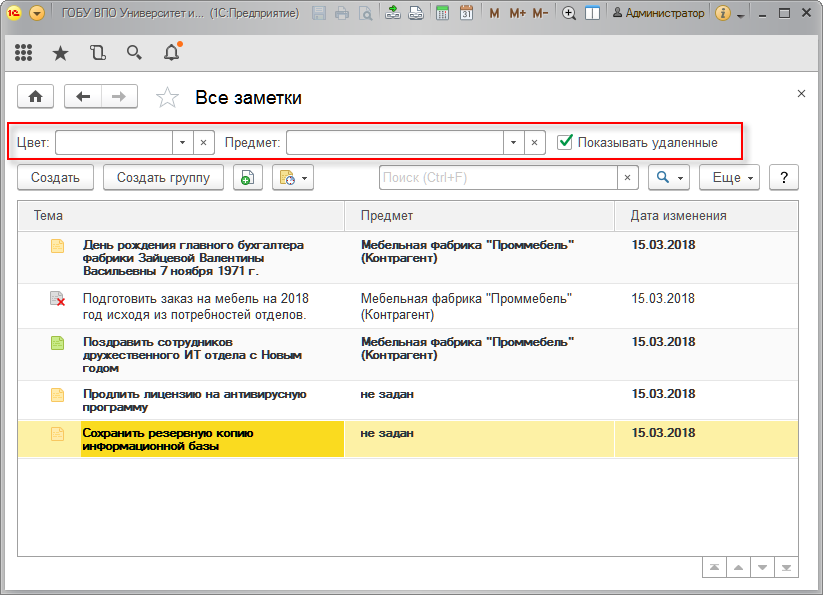Screen dimensions: 823x595
Task: Add Все заметки to favorites star
Action: pos(167,98)
